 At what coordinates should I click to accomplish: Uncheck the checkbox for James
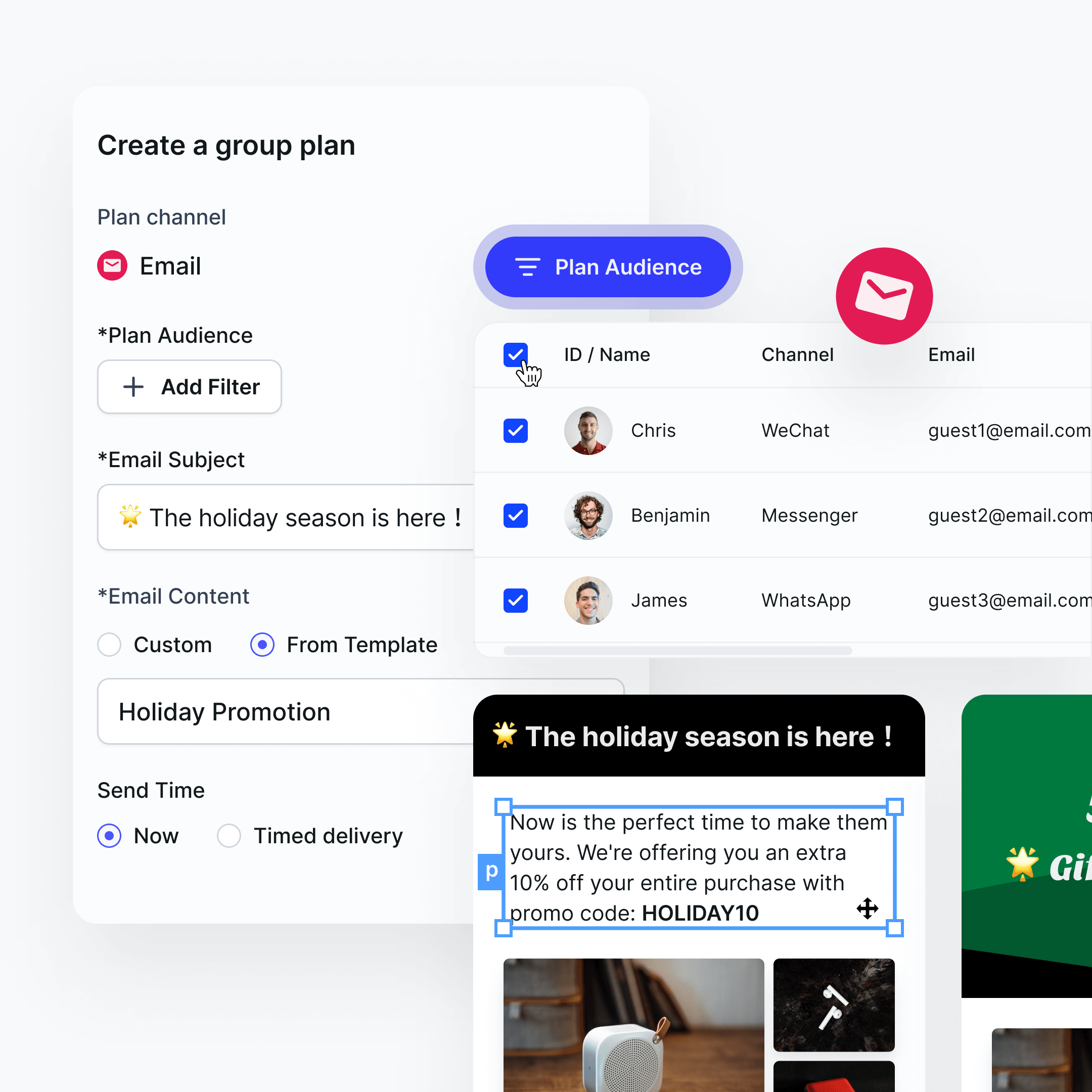(x=515, y=600)
